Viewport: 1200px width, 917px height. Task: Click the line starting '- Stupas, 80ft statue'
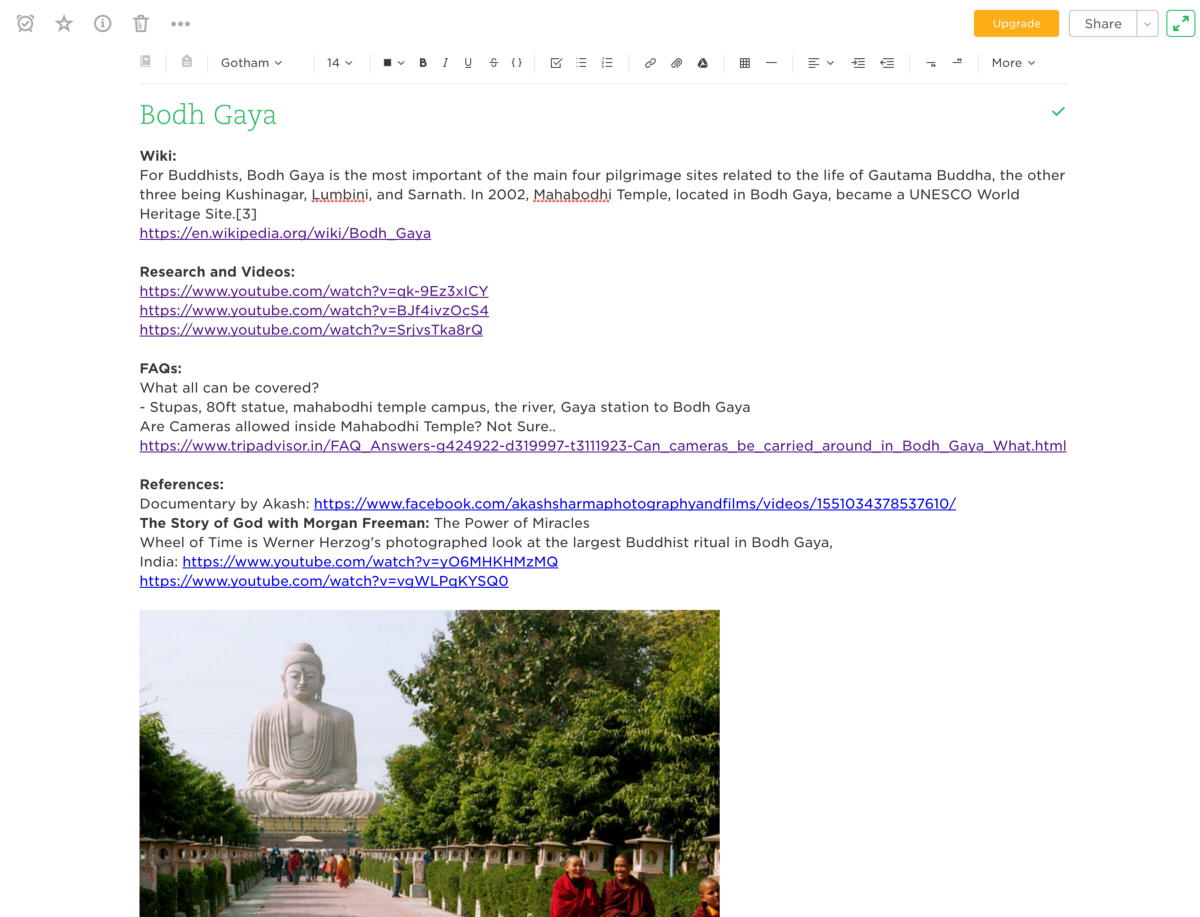point(445,407)
